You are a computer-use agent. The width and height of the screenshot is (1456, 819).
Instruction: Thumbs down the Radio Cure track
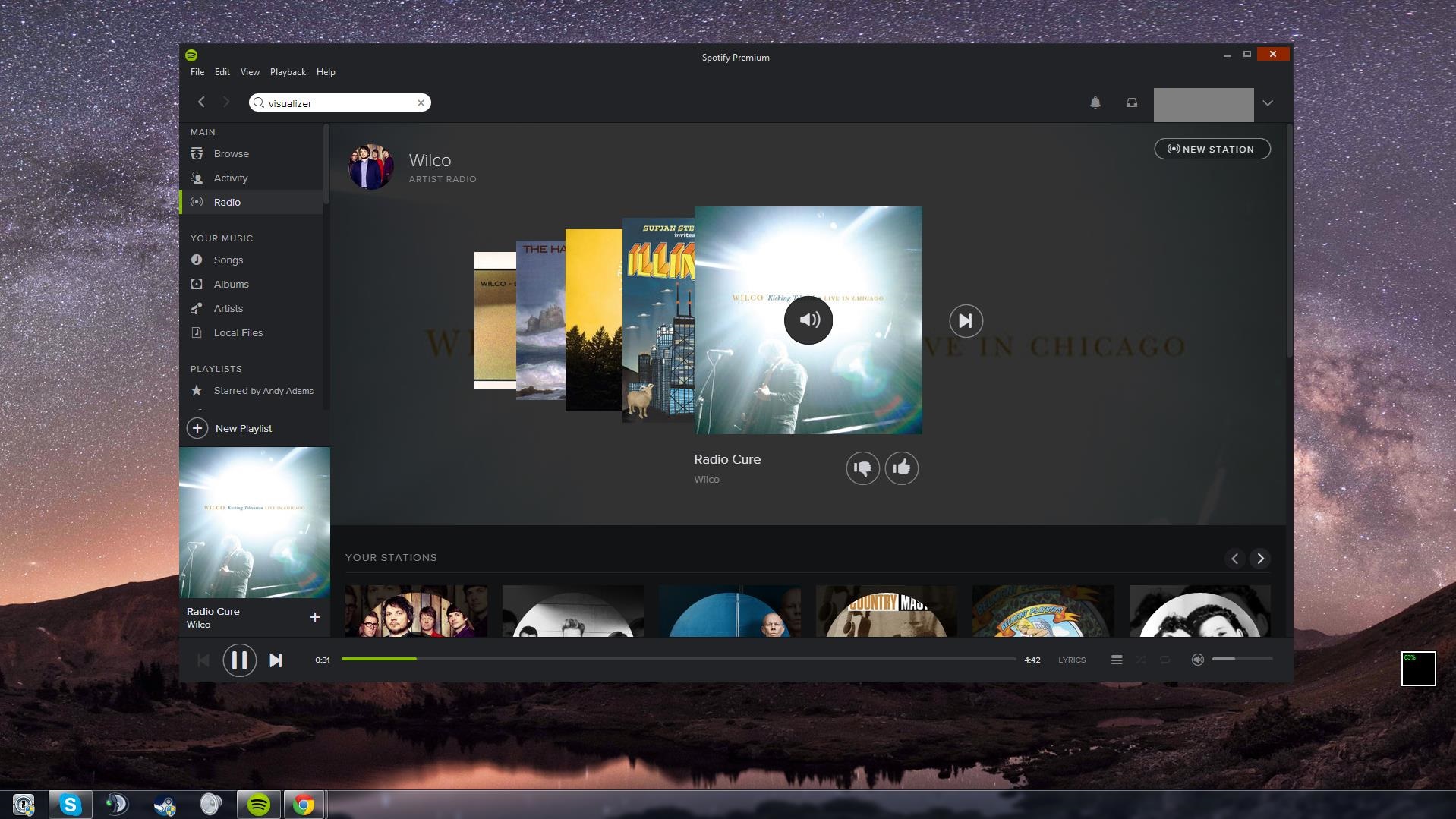pos(862,468)
